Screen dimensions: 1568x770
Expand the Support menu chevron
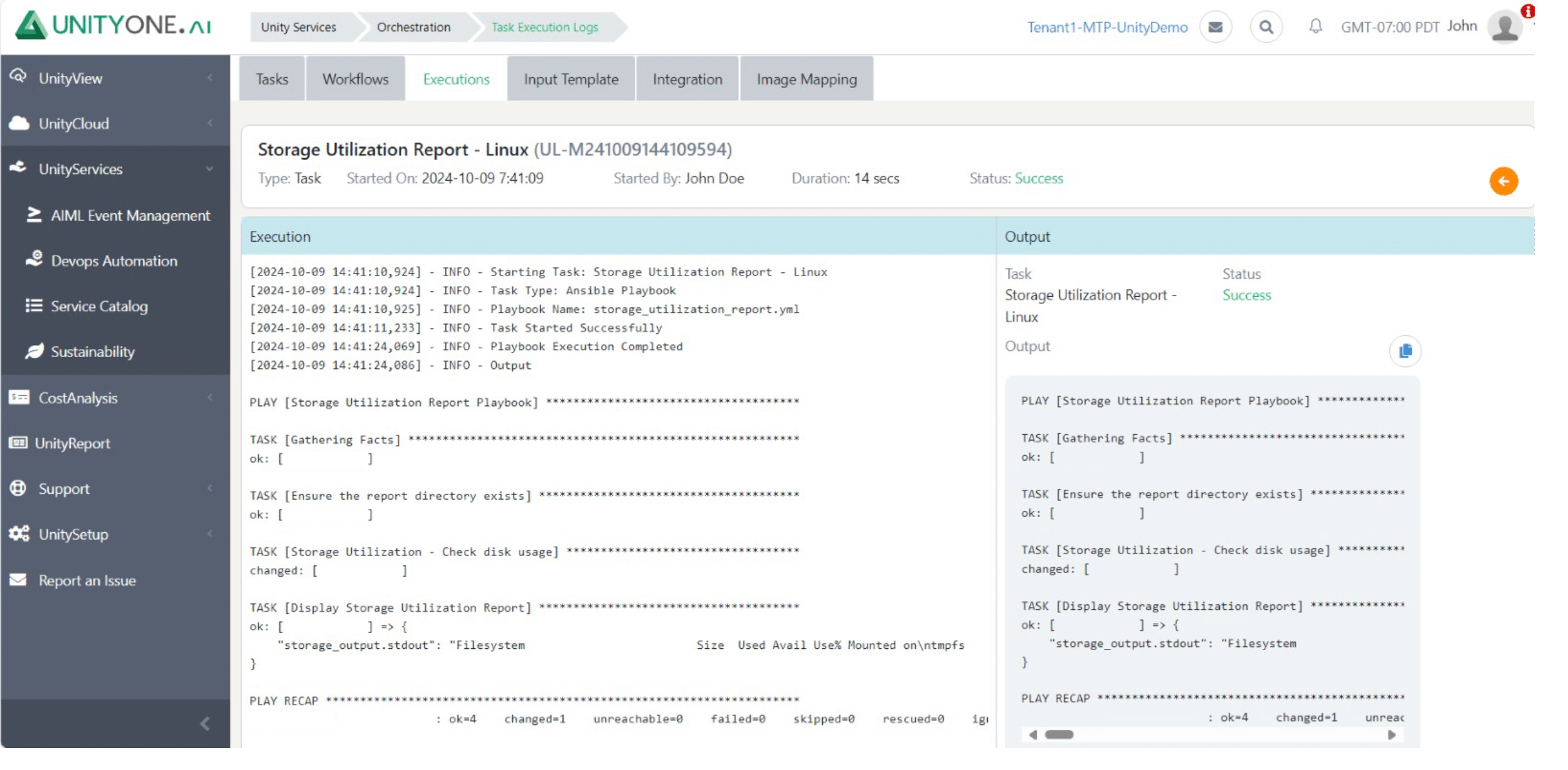coord(209,488)
